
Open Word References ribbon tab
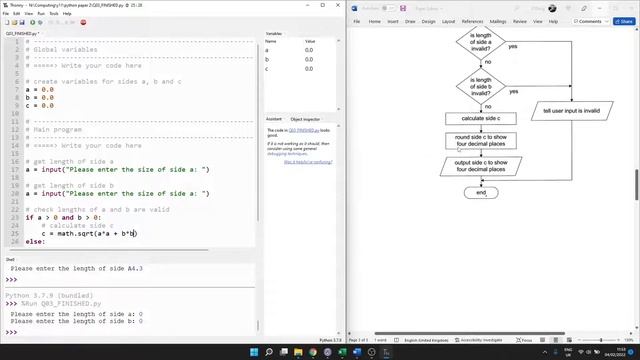[472, 21]
